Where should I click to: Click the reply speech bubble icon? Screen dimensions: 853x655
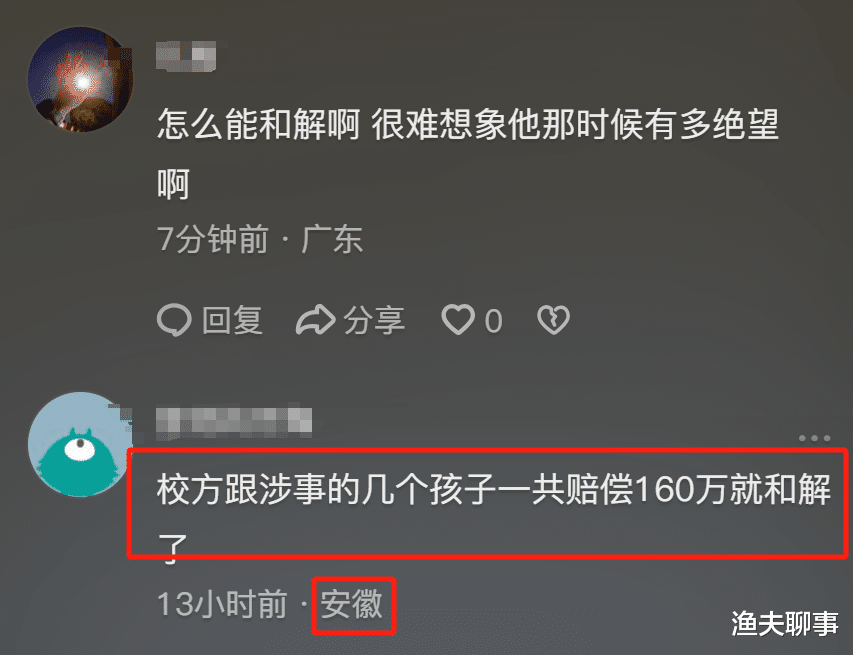174,319
